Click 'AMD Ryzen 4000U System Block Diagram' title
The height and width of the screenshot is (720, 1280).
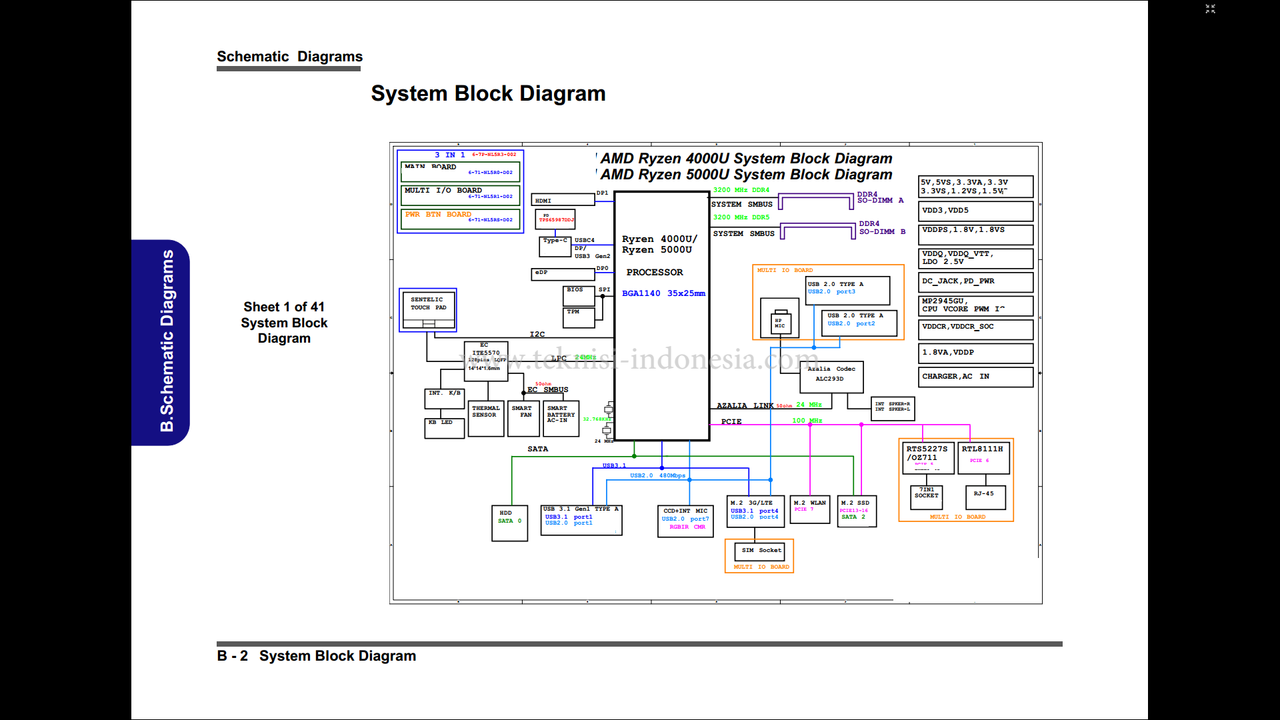pyautogui.click(x=746, y=158)
